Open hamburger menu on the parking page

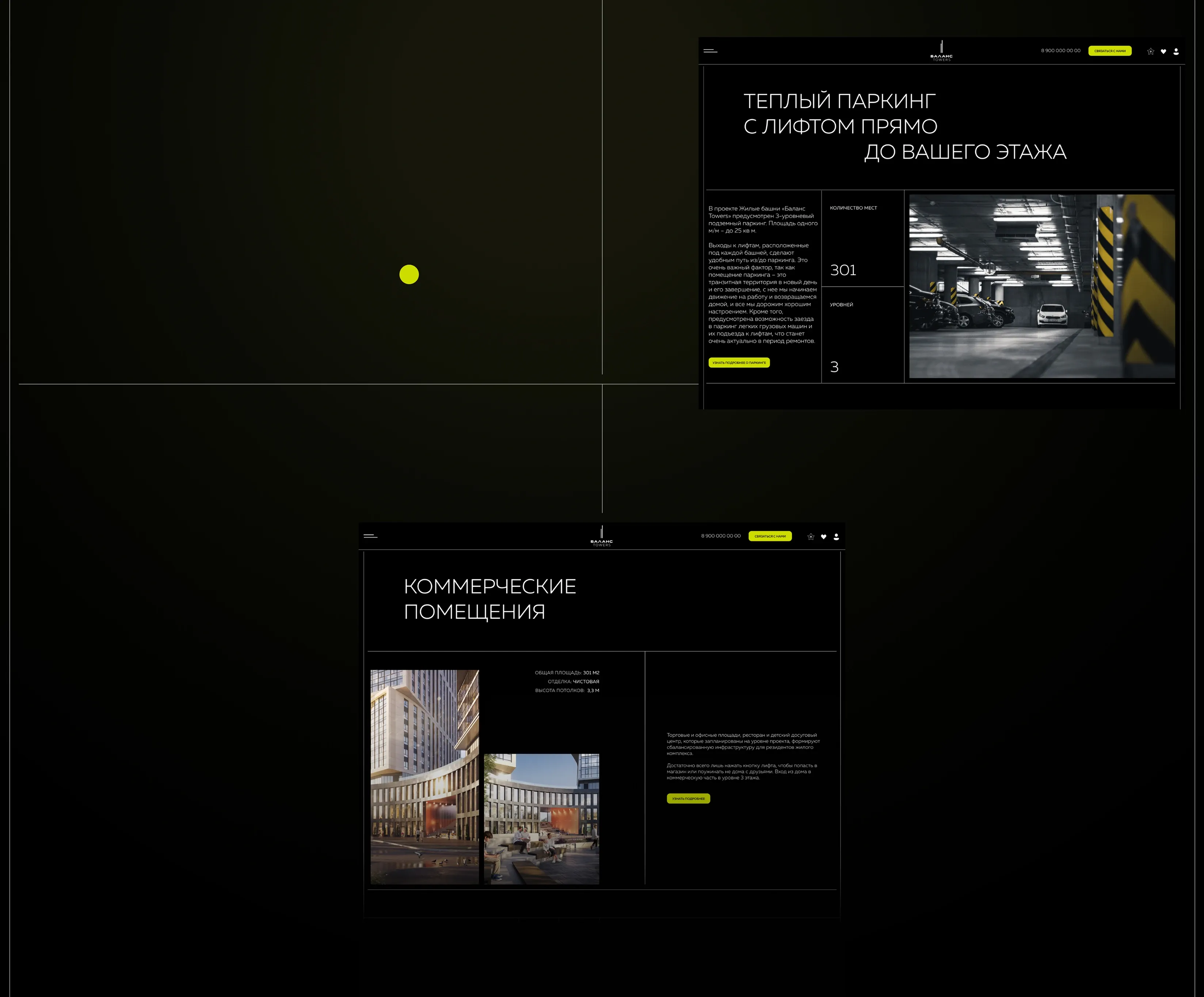(710, 51)
